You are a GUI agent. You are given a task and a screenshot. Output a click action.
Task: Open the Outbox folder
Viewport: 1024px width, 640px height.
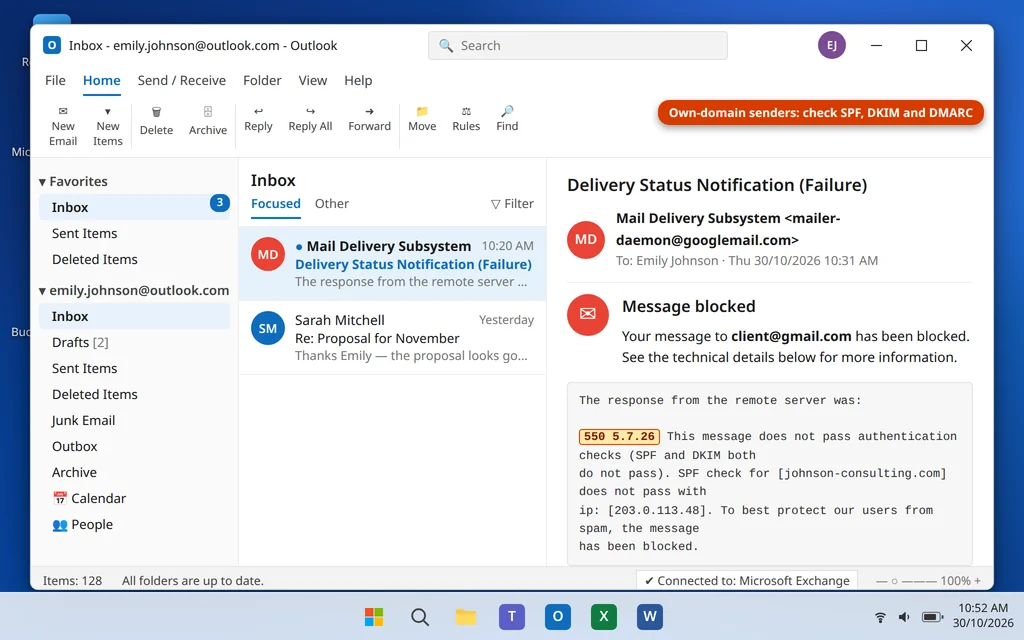134,447
